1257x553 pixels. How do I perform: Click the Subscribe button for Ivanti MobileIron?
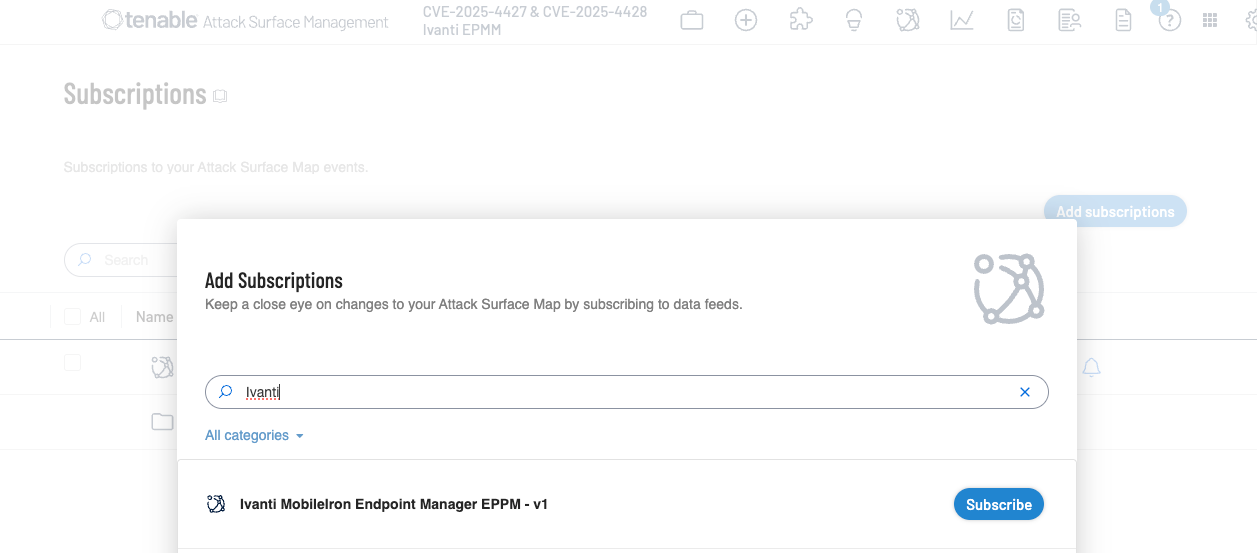click(x=999, y=504)
